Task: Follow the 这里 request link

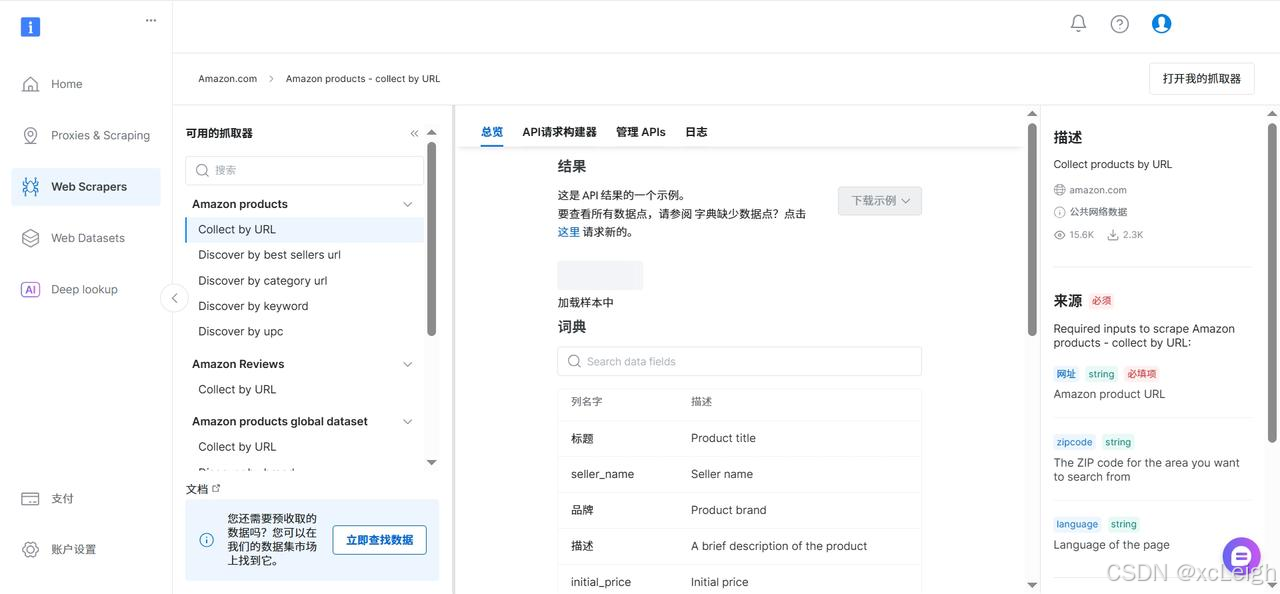Action: (x=568, y=232)
